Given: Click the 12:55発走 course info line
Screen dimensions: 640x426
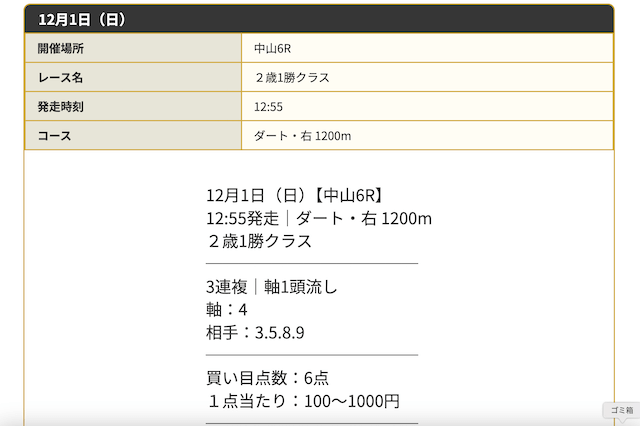Looking at the screenshot, I should point(319,218).
